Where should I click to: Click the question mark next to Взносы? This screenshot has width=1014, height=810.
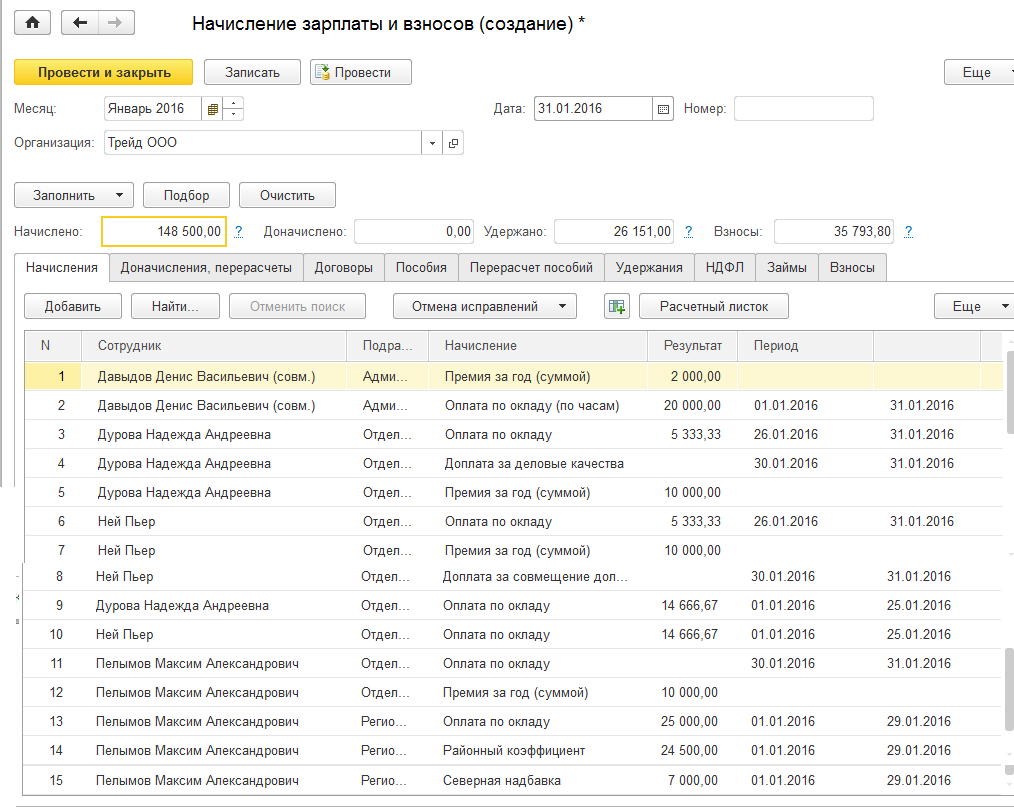(908, 232)
